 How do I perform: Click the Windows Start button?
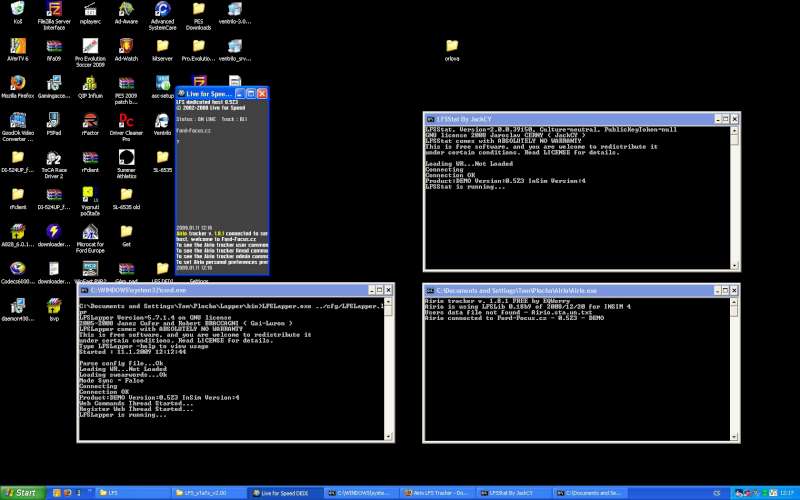click(22, 492)
